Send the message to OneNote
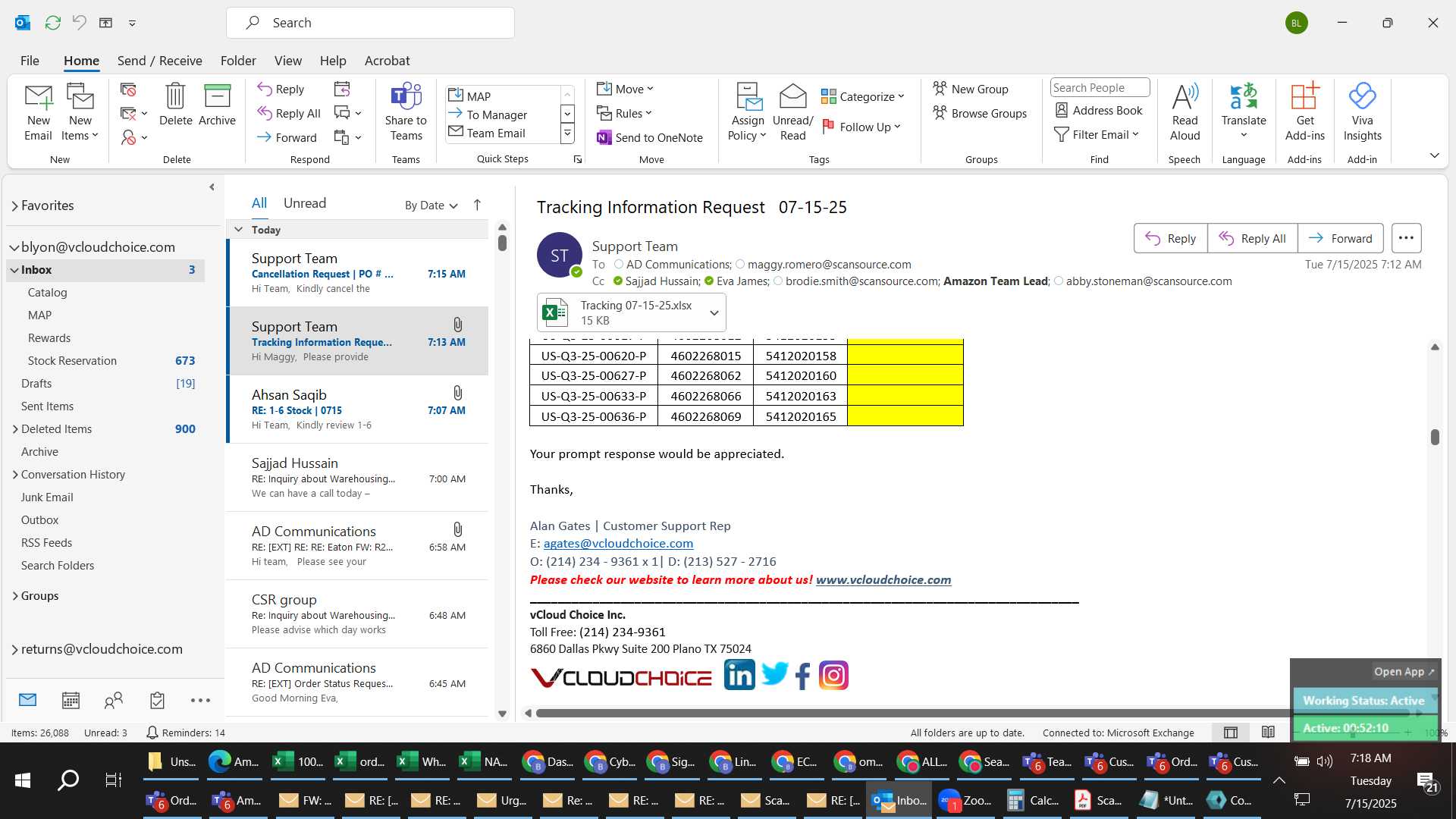Image resolution: width=1456 pixels, height=819 pixels. tap(650, 137)
